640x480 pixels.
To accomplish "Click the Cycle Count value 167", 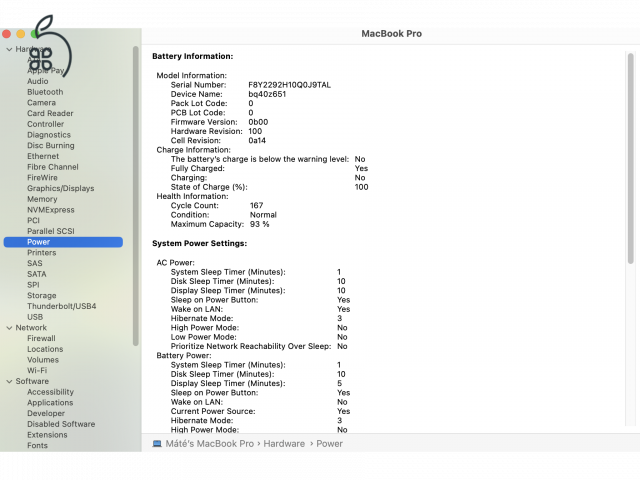I will 256,205.
